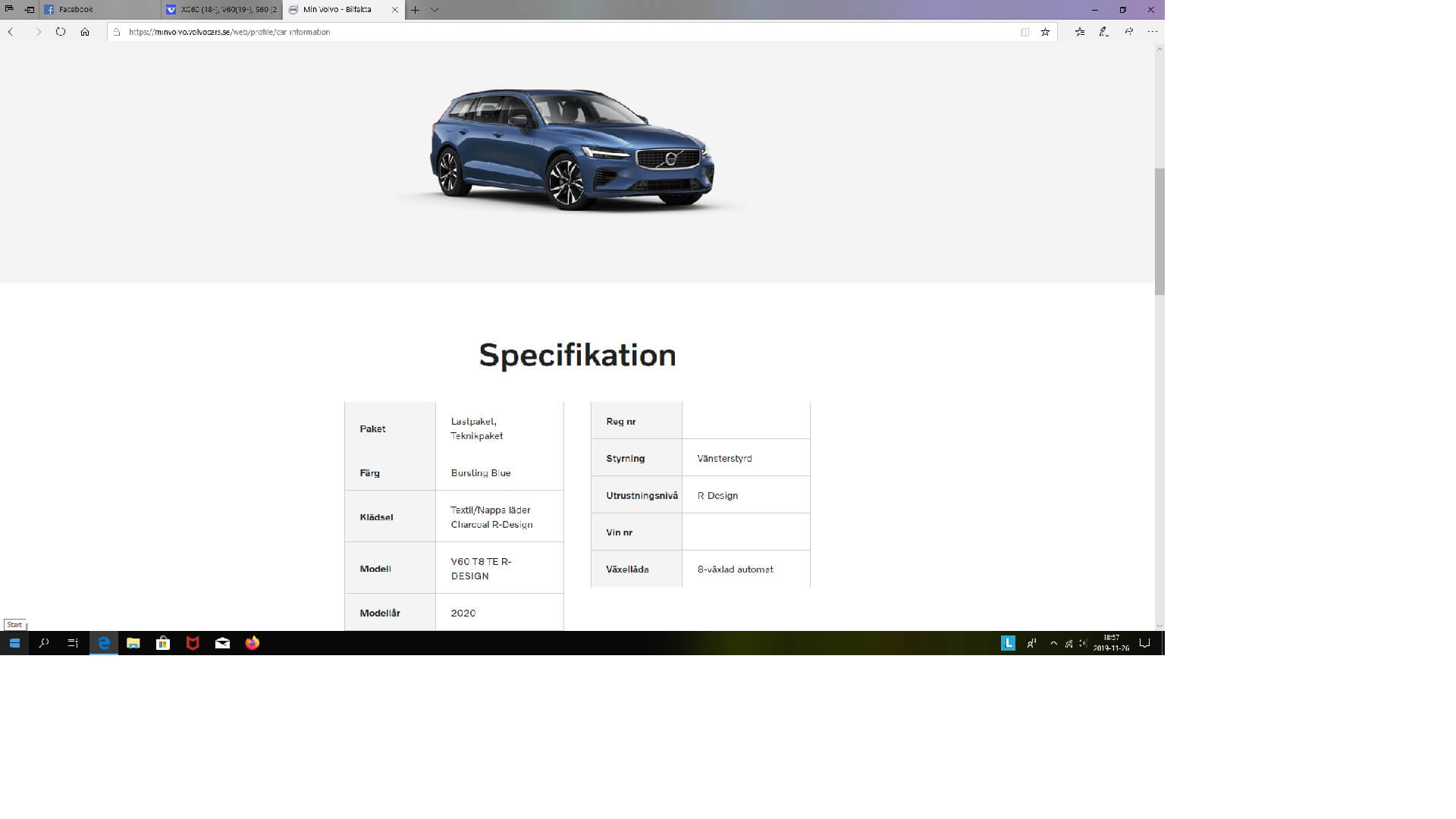Select 'R-Design' trim level value
Viewport: 1456px width, 819px height.
717,495
